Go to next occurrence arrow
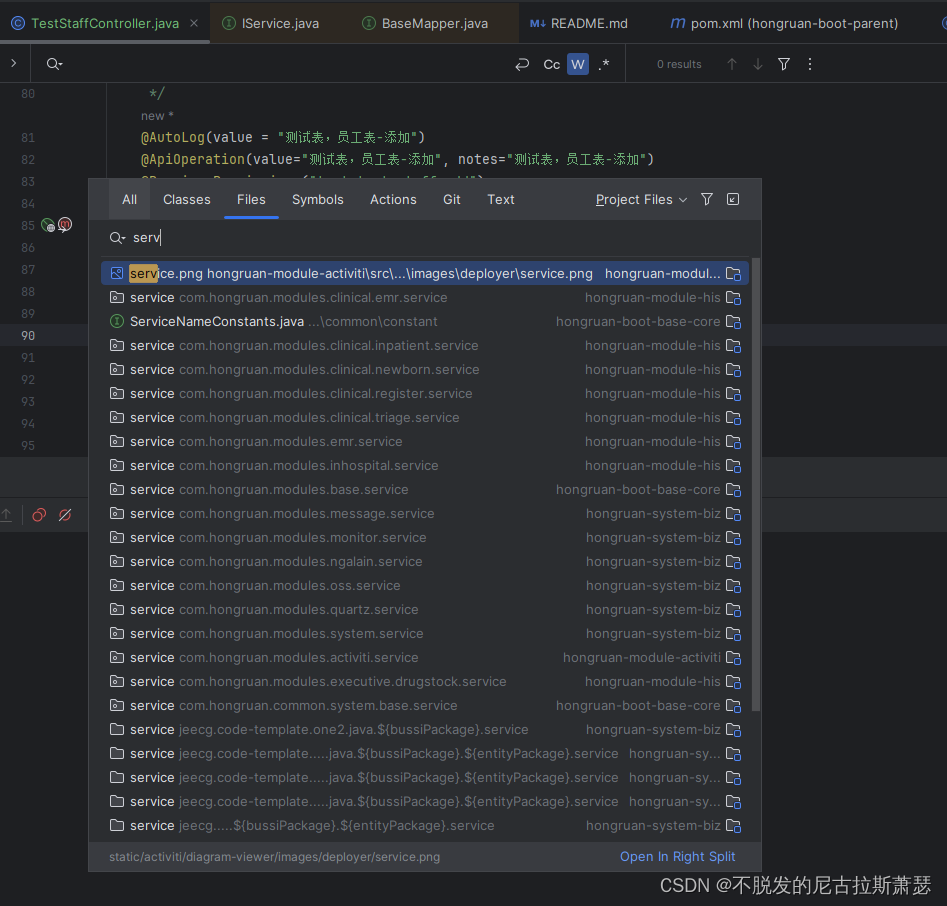The width and height of the screenshot is (947, 906). pos(757,64)
